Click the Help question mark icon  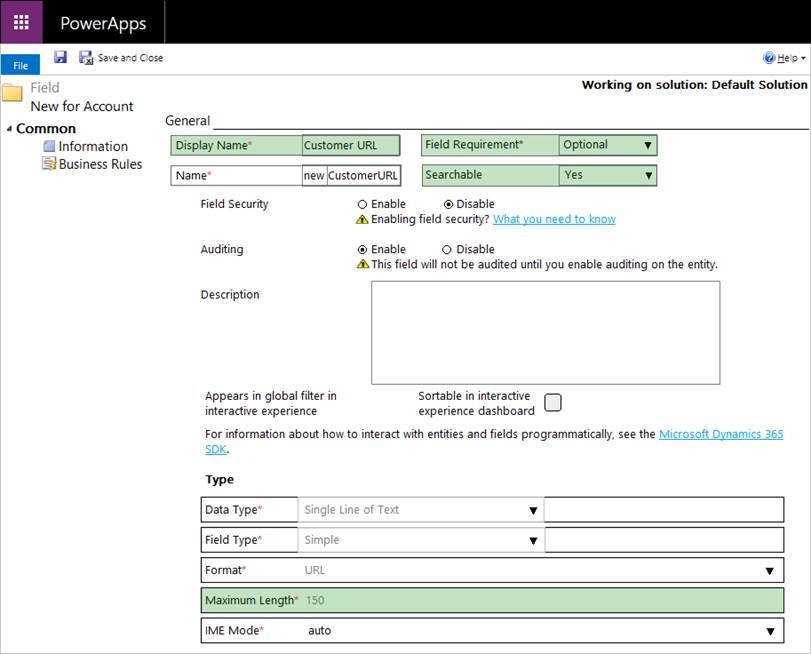(x=769, y=58)
